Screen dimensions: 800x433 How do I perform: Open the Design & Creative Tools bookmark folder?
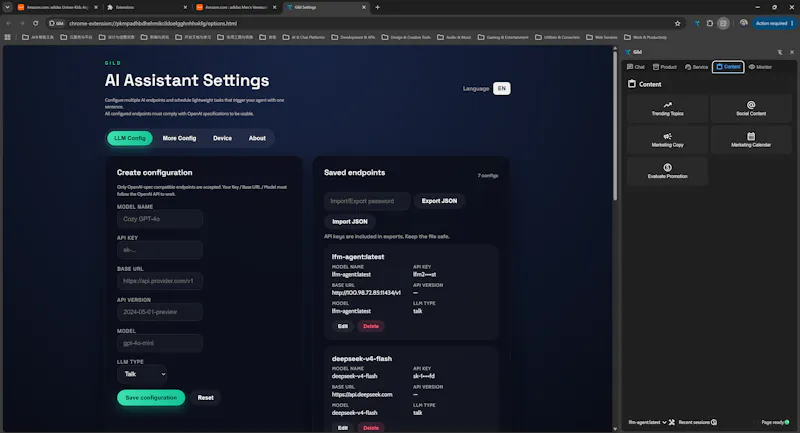point(406,37)
